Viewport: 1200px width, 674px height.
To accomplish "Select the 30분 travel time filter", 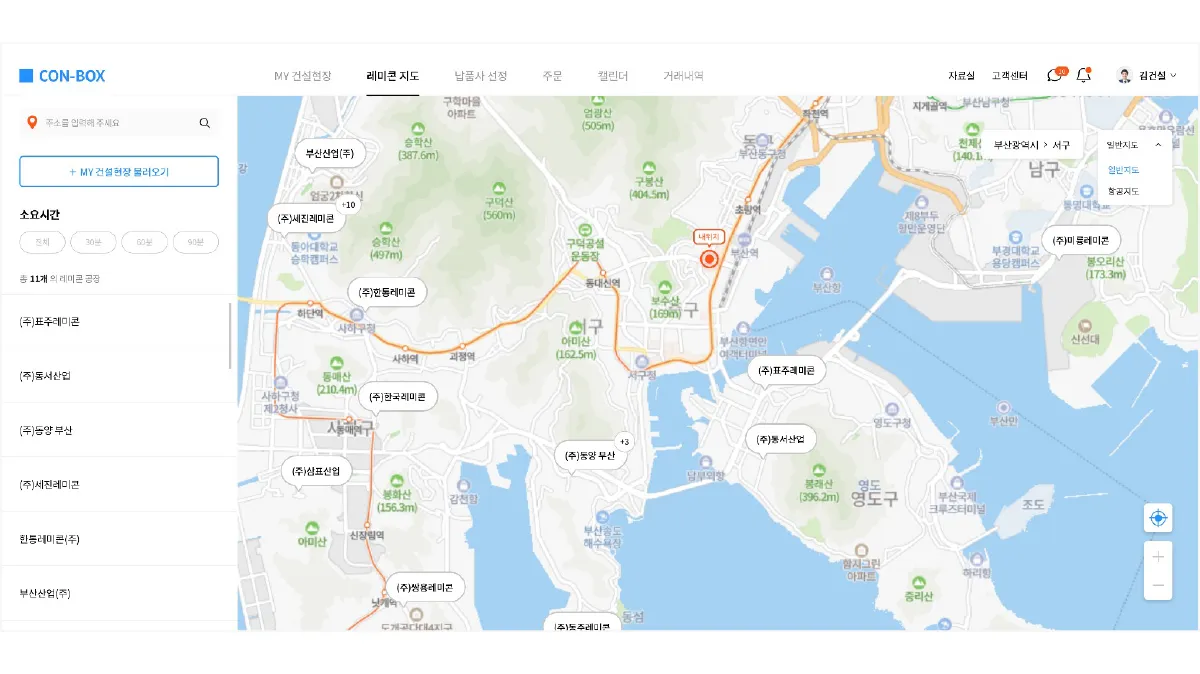I will click(x=93, y=242).
